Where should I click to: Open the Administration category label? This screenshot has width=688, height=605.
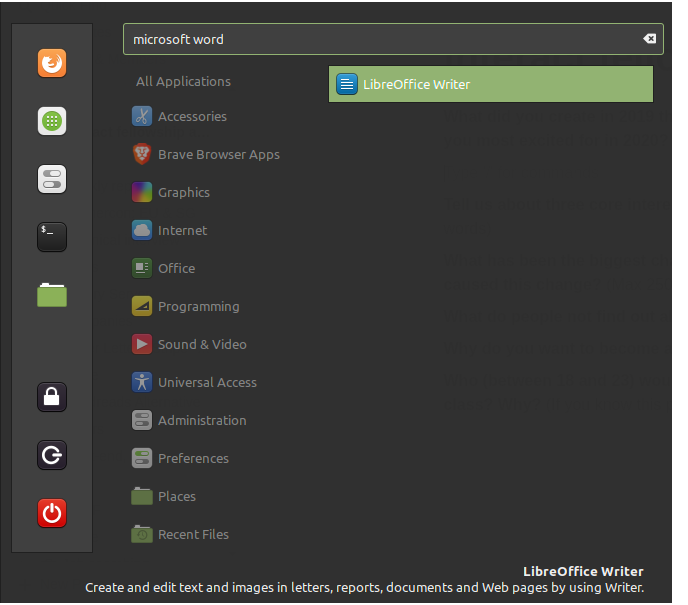coord(202,421)
